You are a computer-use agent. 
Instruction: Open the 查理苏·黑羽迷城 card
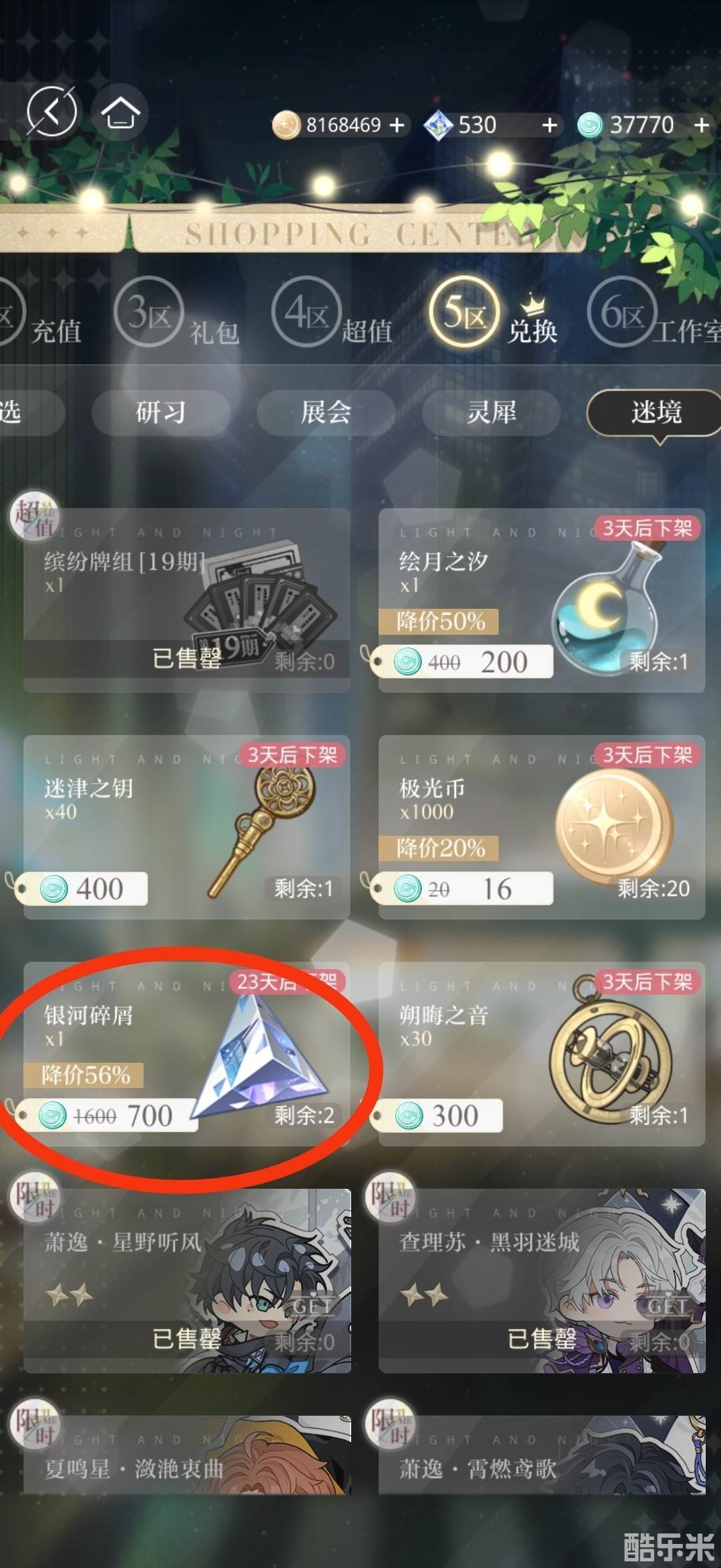(x=541, y=1280)
